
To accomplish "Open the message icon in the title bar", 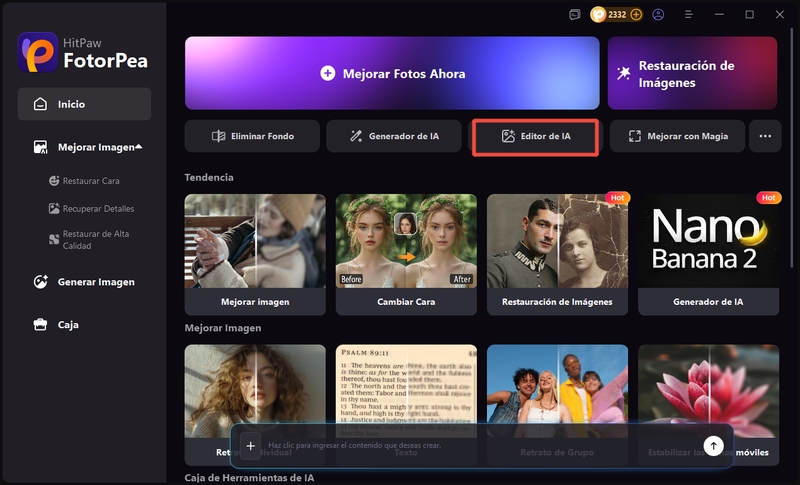I will coord(575,15).
